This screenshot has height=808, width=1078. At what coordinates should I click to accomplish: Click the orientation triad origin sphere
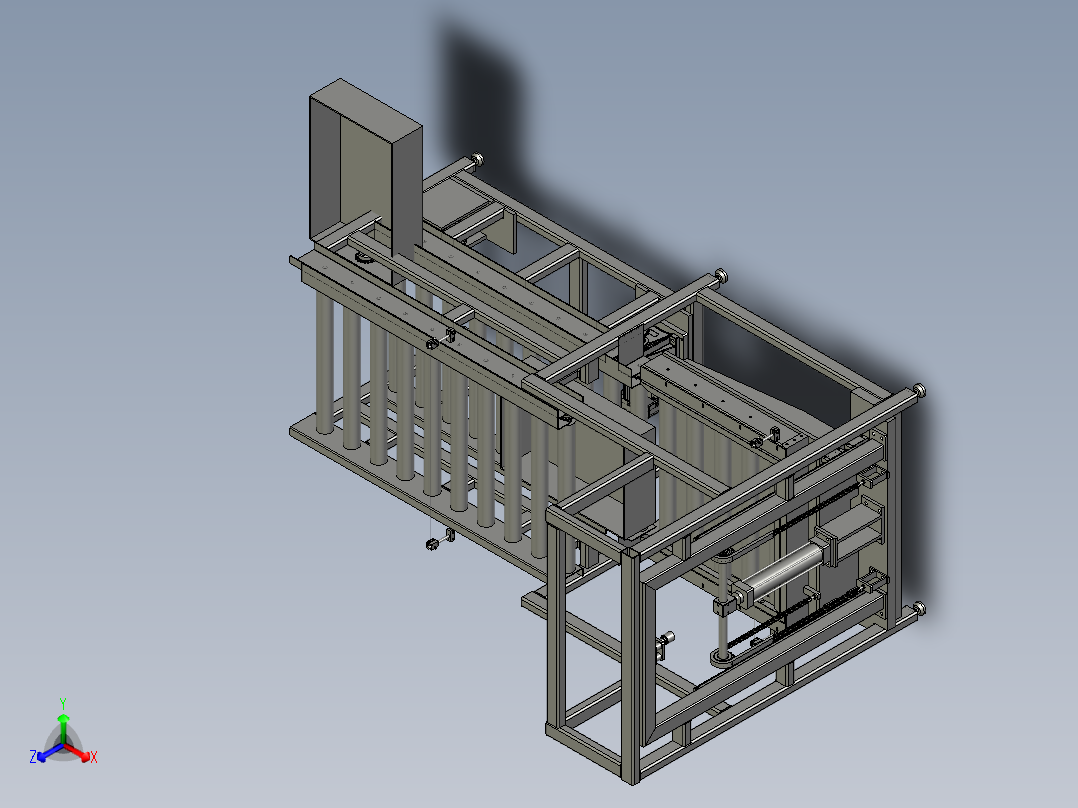pyautogui.click(x=63, y=742)
